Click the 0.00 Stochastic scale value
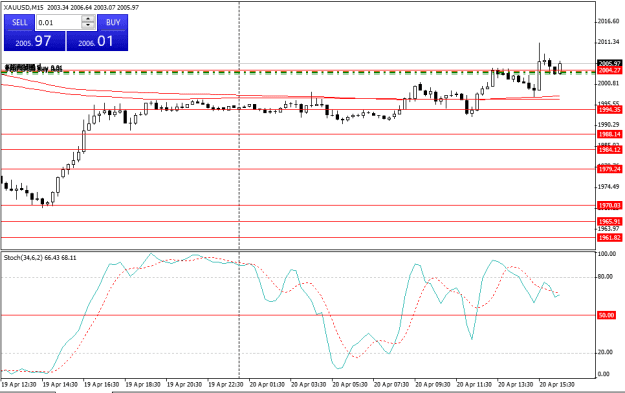 pos(604,374)
